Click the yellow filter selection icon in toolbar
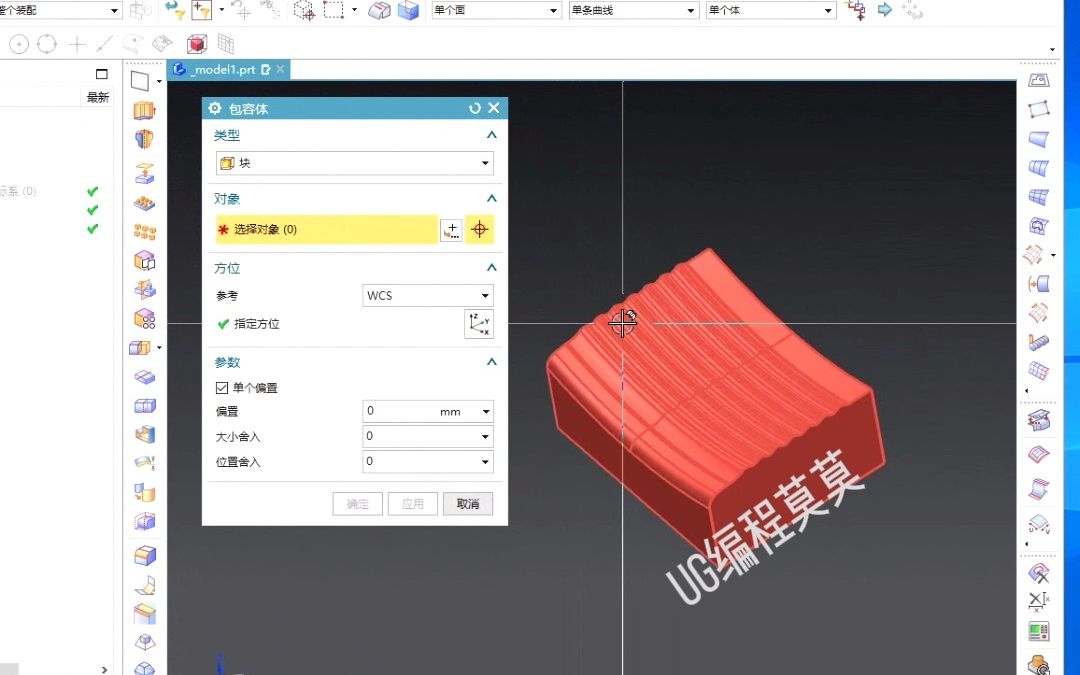 [x=200, y=11]
